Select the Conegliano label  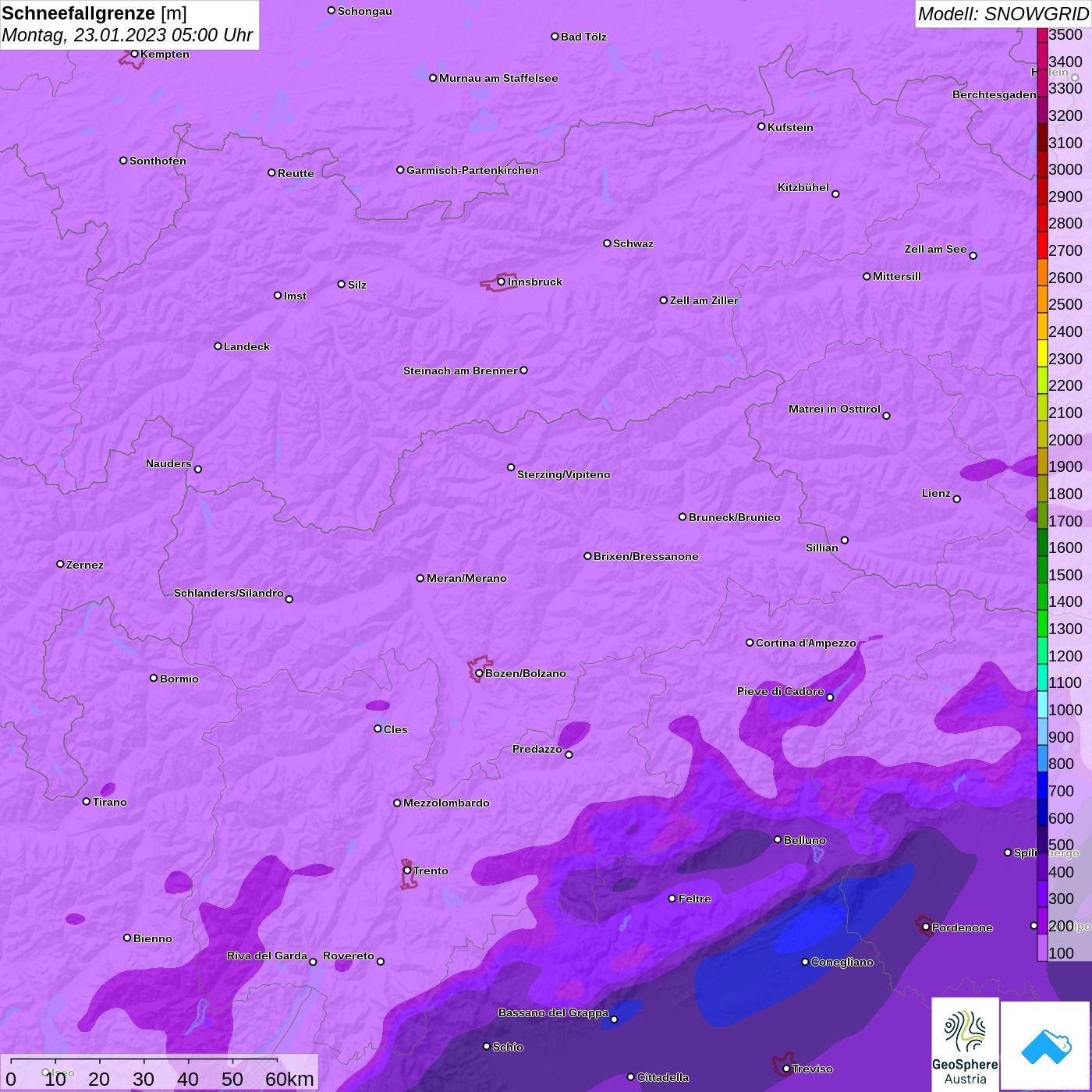point(842,962)
